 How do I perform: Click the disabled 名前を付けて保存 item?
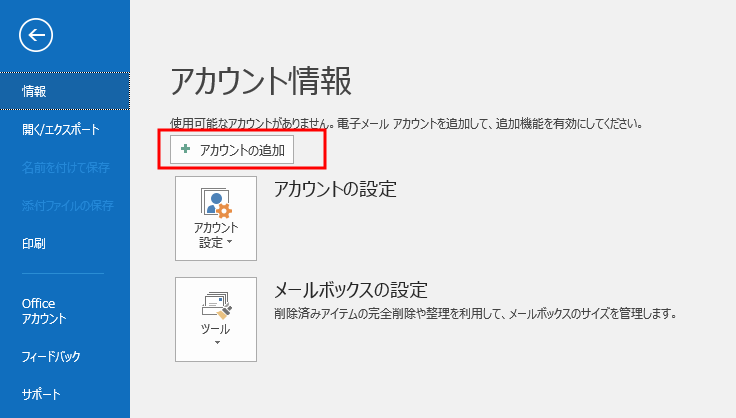[66, 167]
